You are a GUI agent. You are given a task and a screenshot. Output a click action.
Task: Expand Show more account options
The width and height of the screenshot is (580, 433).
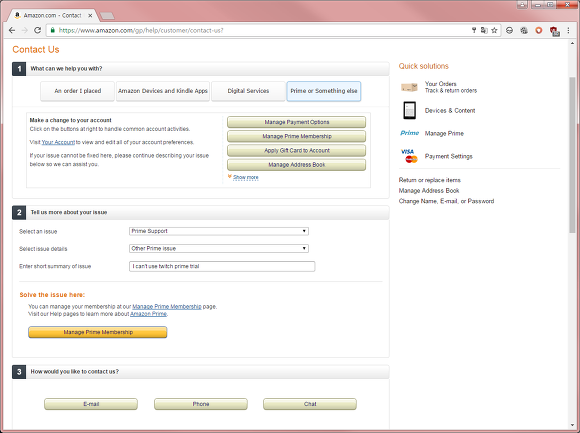pos(245,177)
